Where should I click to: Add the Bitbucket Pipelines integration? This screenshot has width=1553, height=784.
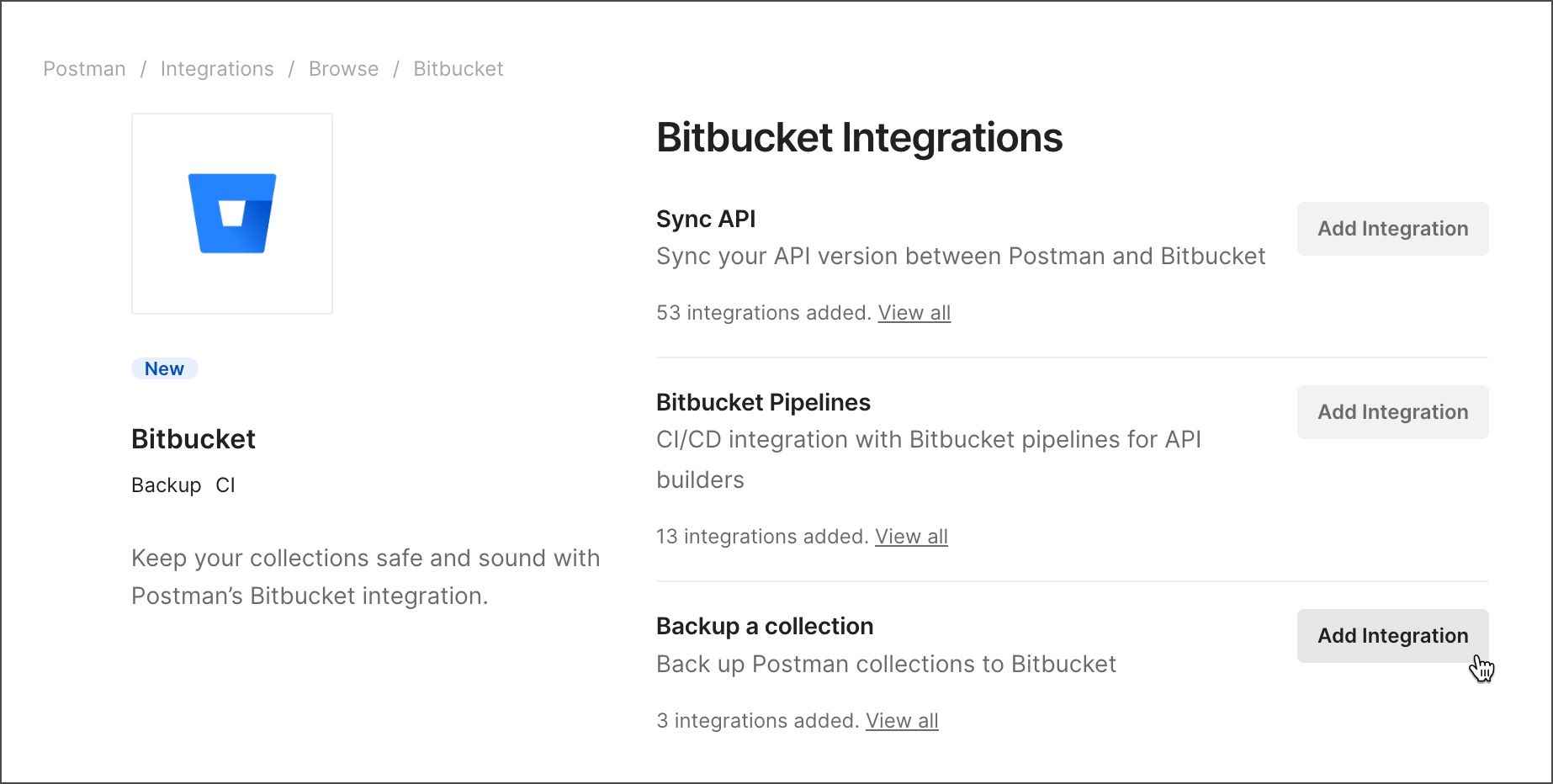coord(1392,411)
